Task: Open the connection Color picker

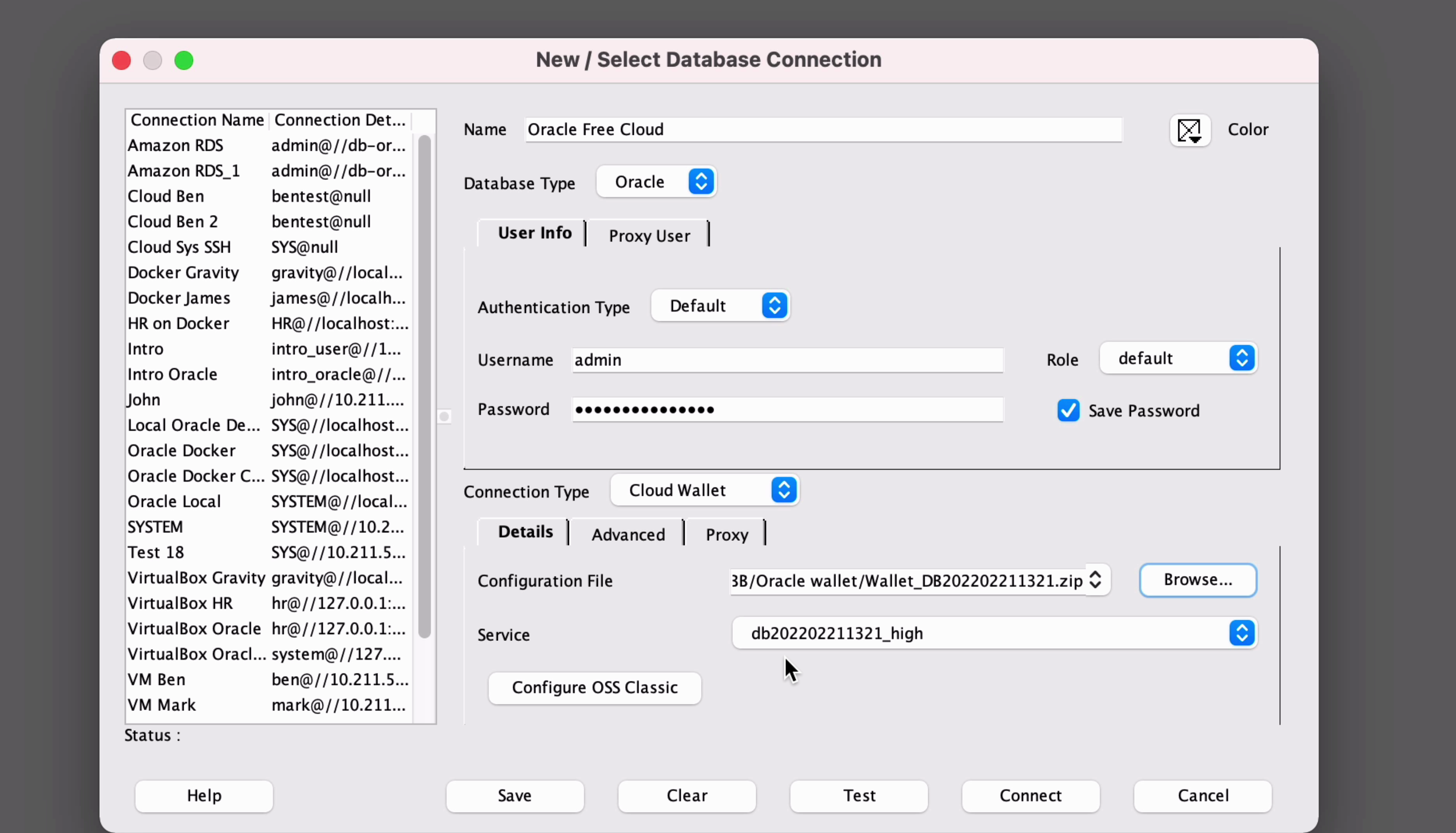Action: (x=1189, y=130)
